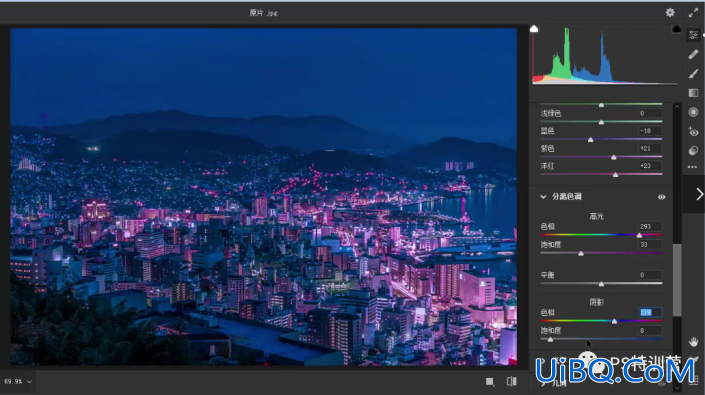Viewport: 705px width, 395px height.
Task: Select the Edit sliders panel icon
Action: (x=693, y=35)
